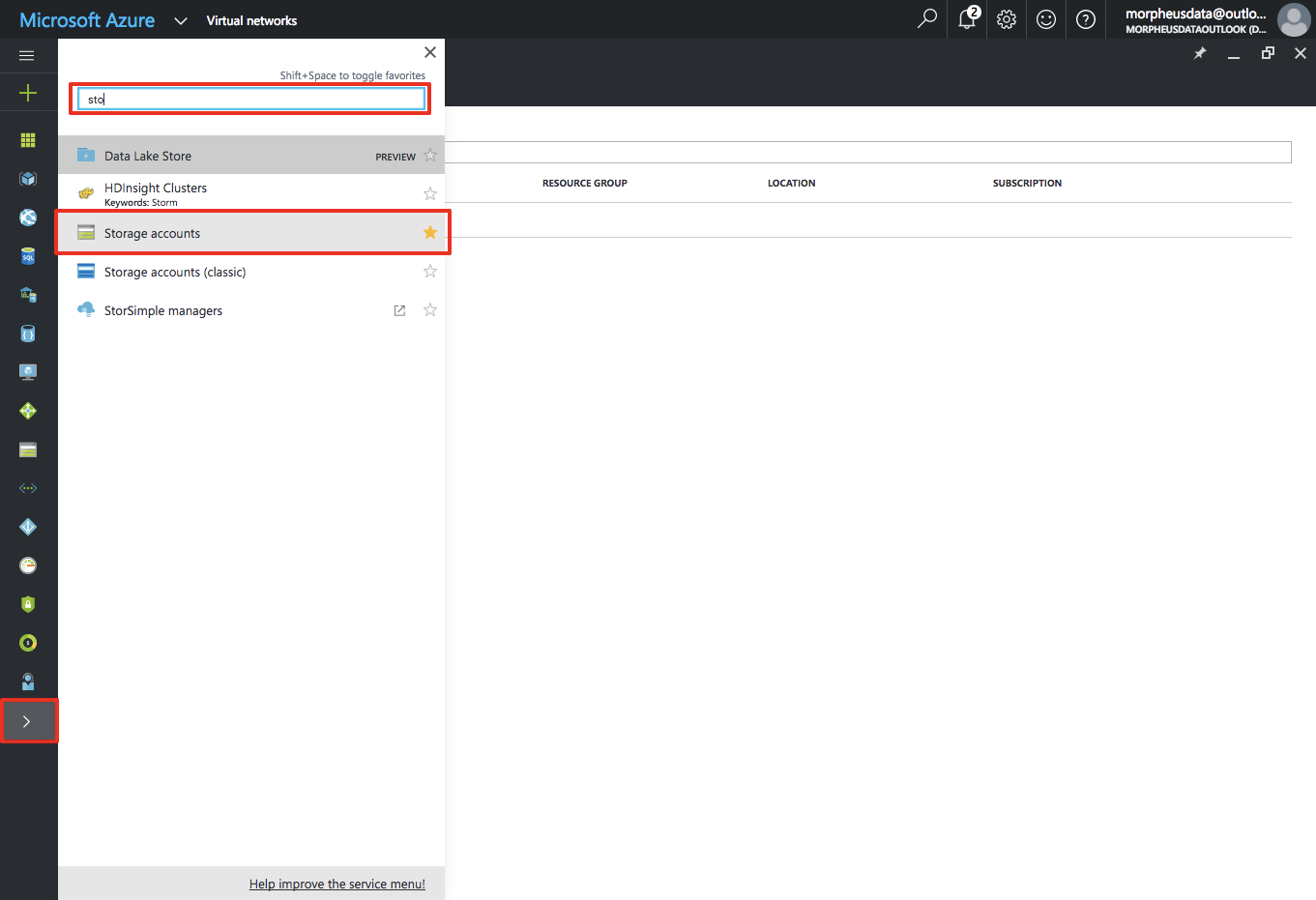The image size is (1316, 900).
Task: Select Storage accounts from results
Action: pyautogui.click(x=251, y=233)
